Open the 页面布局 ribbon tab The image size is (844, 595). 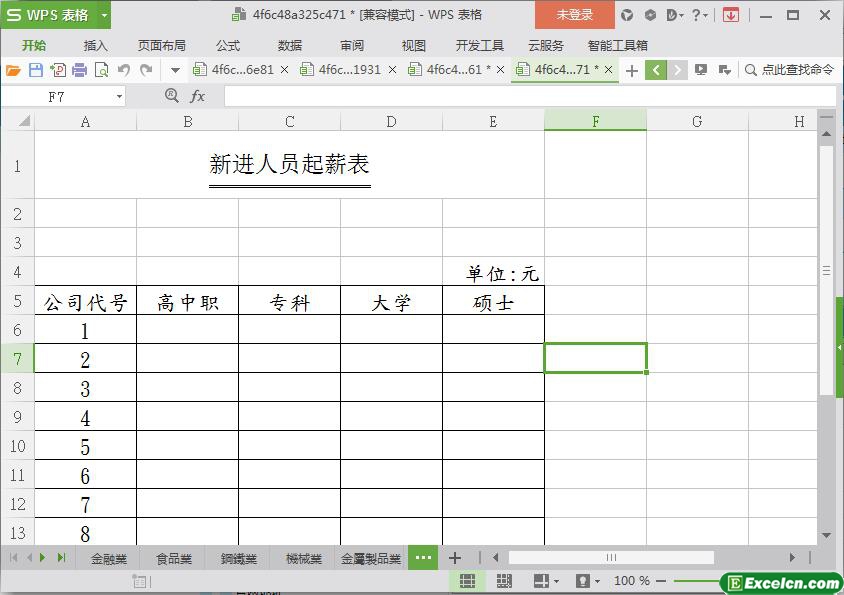(x=161, y=46)
